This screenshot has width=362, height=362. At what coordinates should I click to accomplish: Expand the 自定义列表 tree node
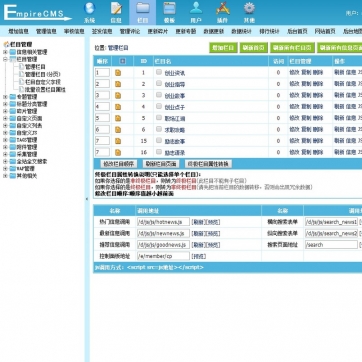5,126
